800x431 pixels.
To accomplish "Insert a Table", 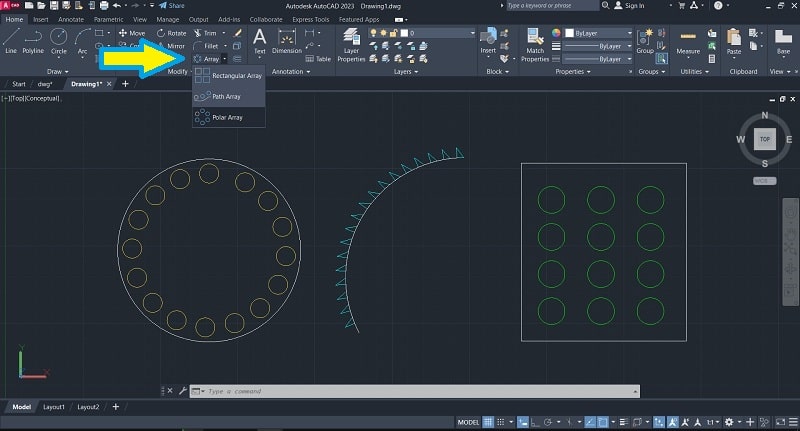I will [x=318, y=59].
